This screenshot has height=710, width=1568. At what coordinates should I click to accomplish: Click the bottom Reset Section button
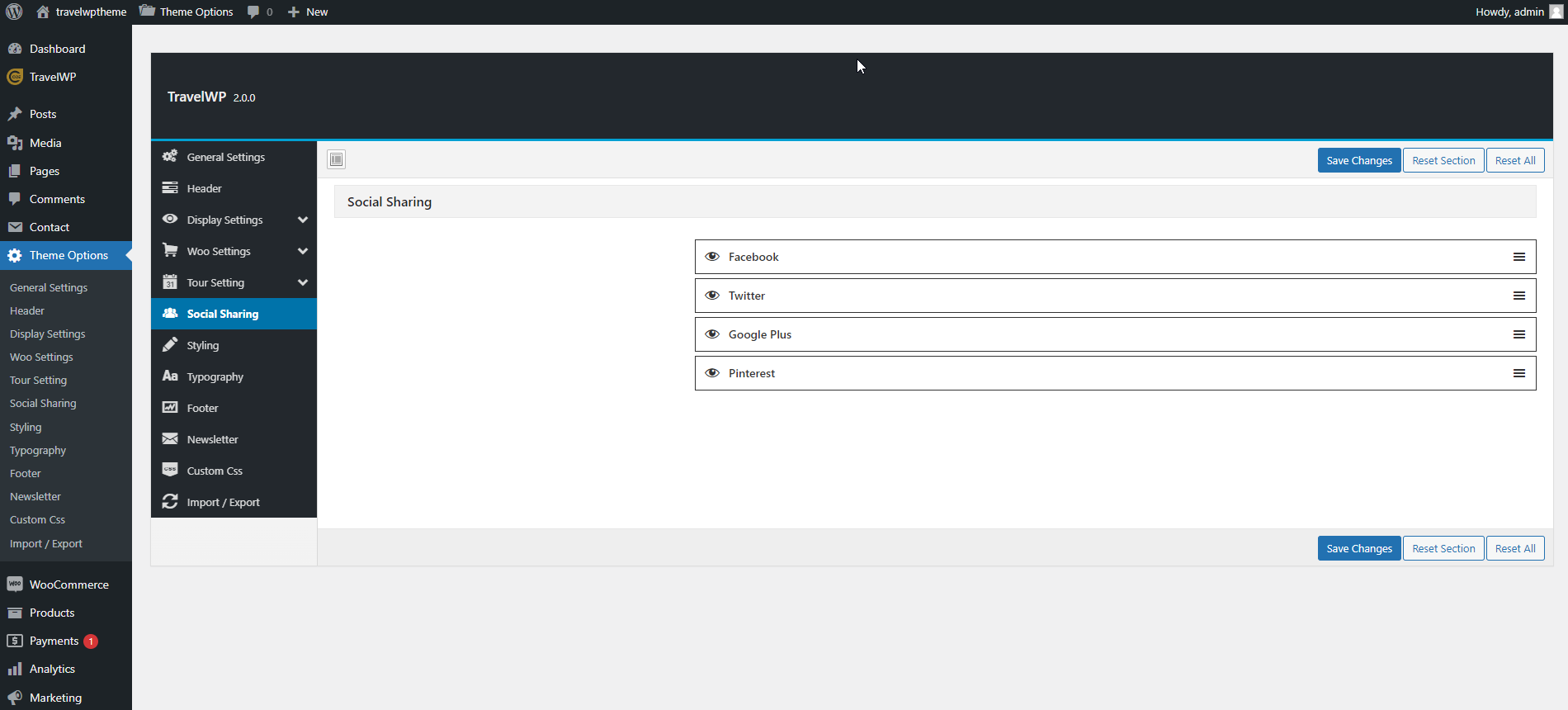(x=1443, y=548)
